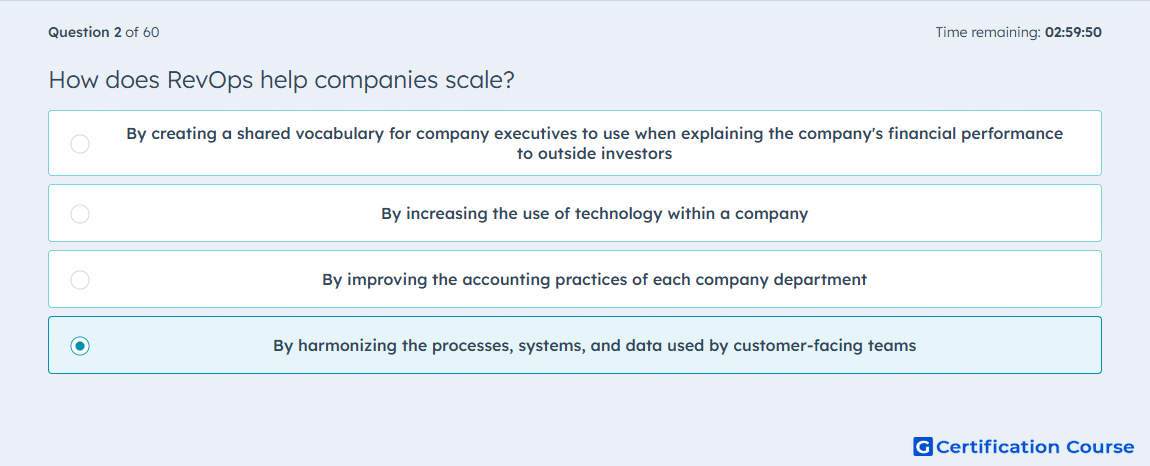Click 'to outside investors' line in first answer
The image size is (1150, 466).
coord(594,154)
